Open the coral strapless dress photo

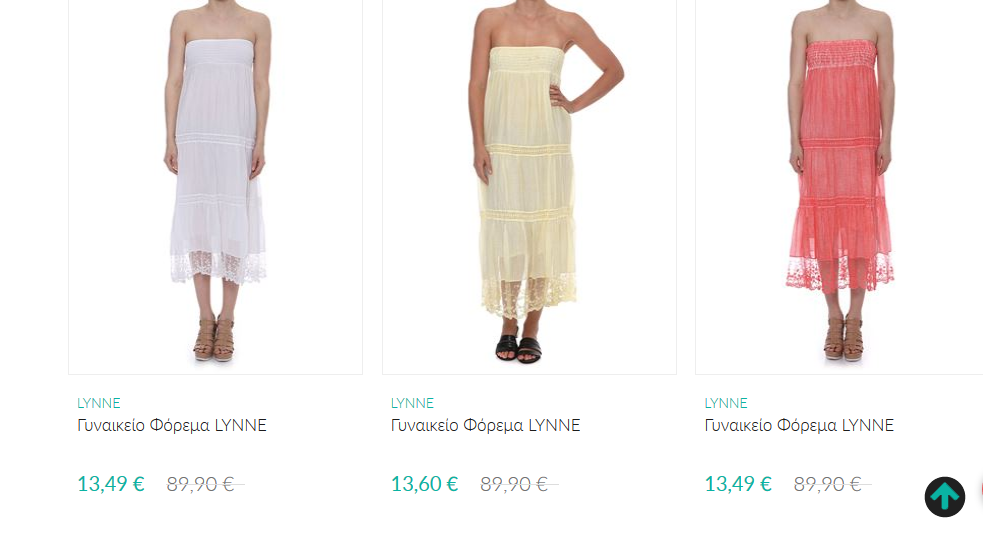839,187
